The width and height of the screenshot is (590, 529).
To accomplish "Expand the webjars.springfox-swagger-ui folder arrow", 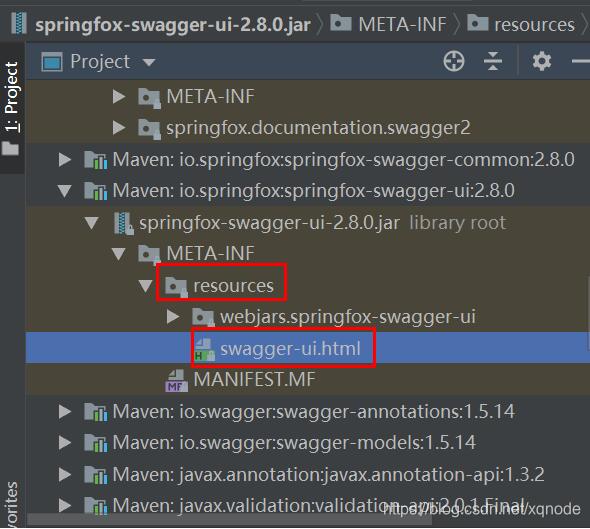I will pyautogui.click(x=173, y=317).
